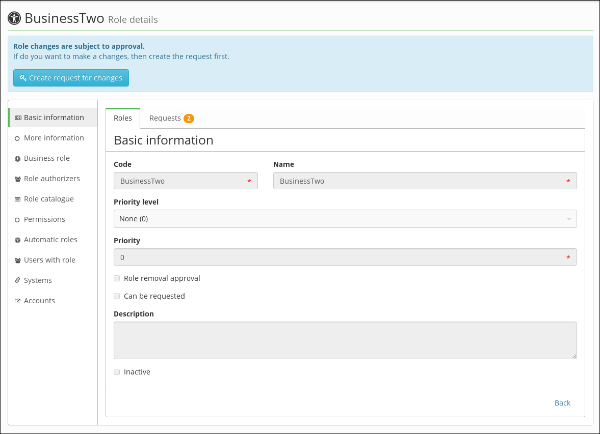Click Create request for changes button
600x434 pixels.
(71, 78)
